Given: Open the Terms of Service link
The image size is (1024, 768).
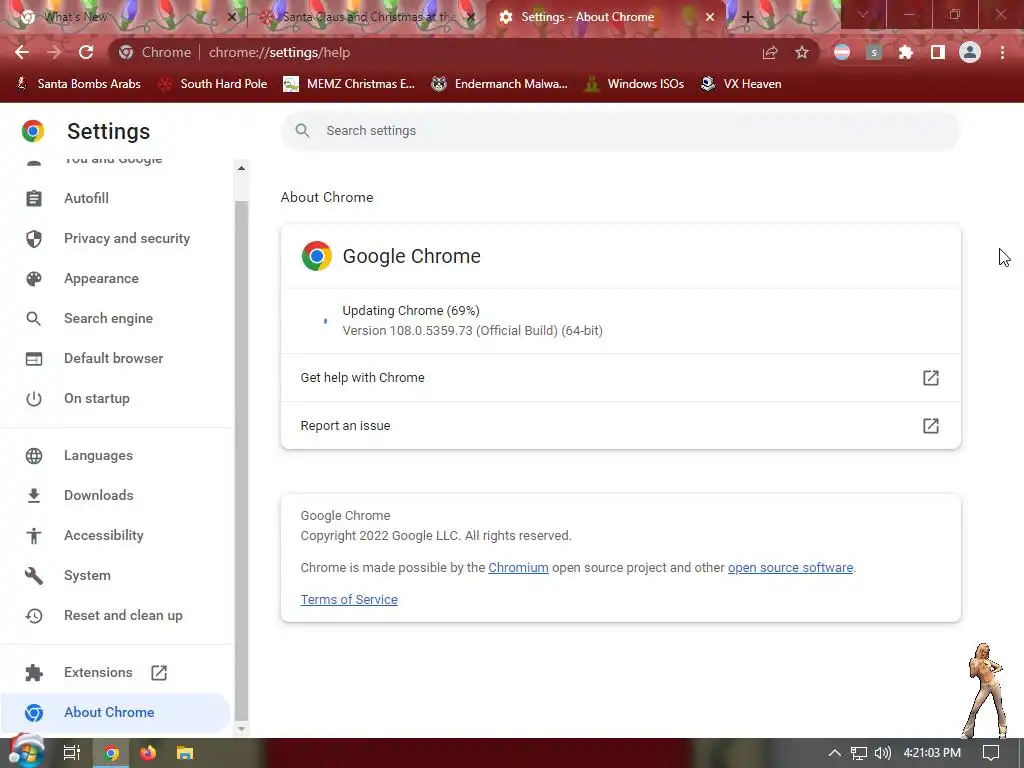Looking at the screenshot, I should pyautogui.click(x=349, y=600).
